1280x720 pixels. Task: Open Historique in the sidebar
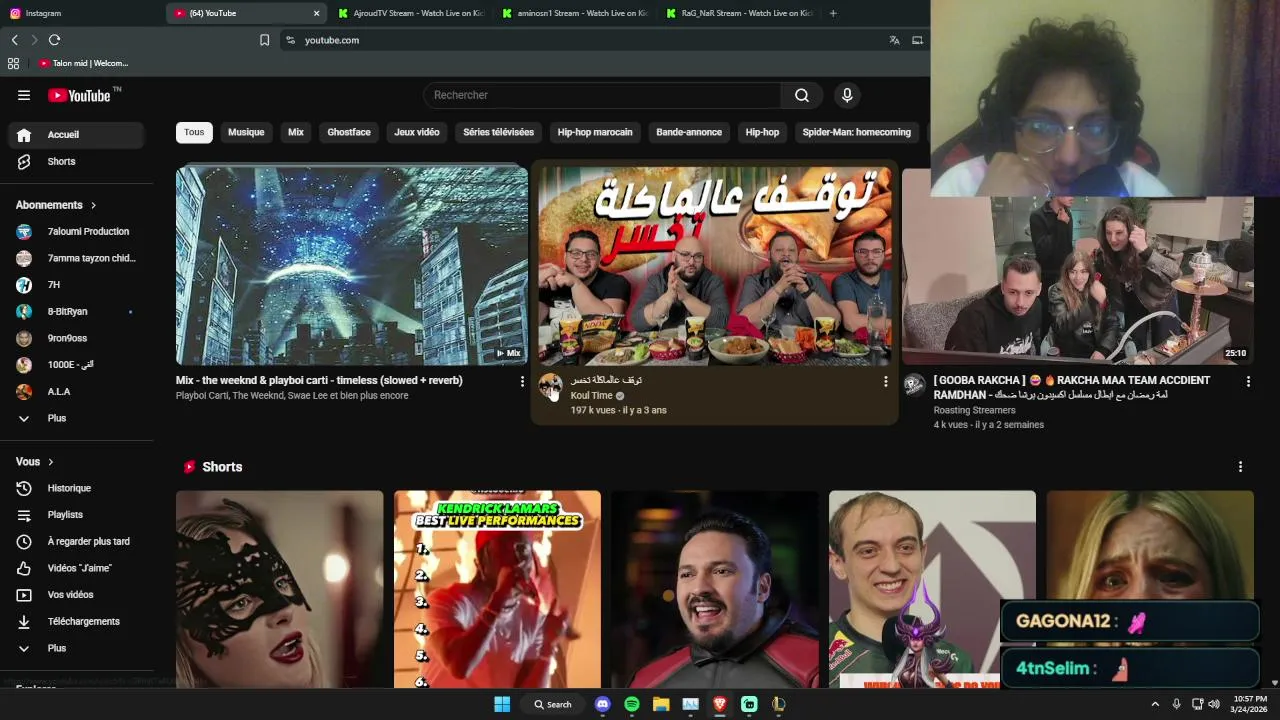(76, 488)
